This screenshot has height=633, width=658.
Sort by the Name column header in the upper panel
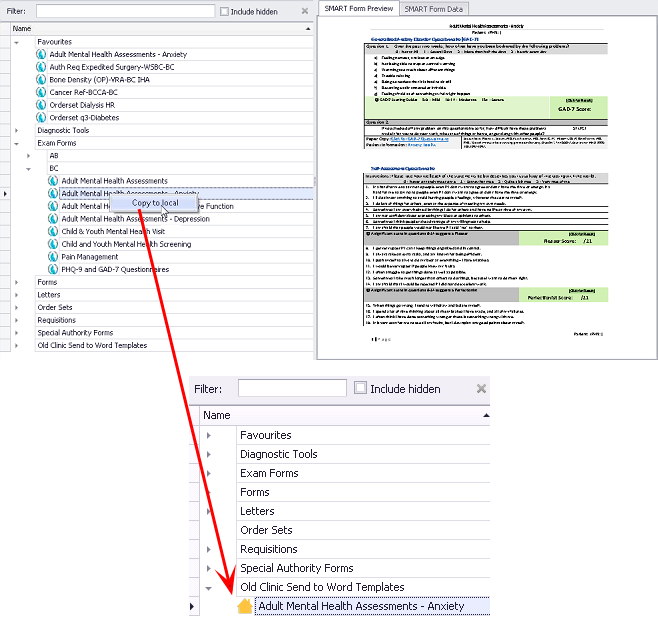(x=162, y=29)
